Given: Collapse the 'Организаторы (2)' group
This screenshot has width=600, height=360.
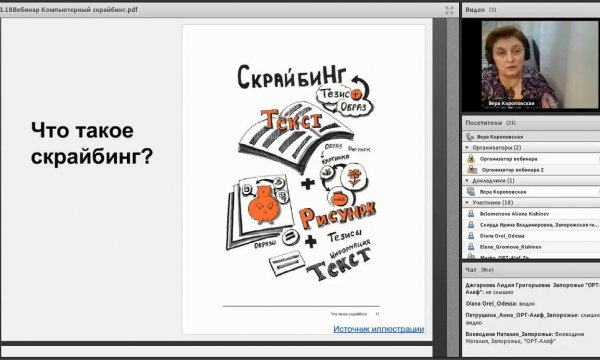Looking at the screenshot, I should tap(467, 147).
